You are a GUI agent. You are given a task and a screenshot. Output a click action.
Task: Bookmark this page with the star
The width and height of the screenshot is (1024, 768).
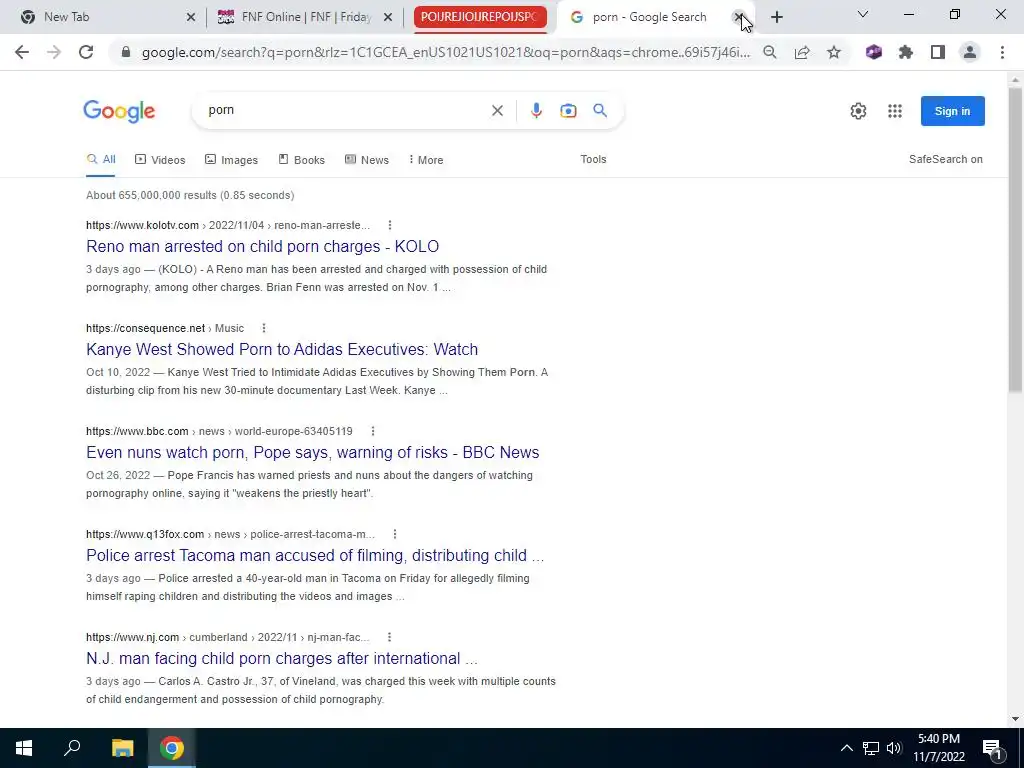(x=834, y=52)
